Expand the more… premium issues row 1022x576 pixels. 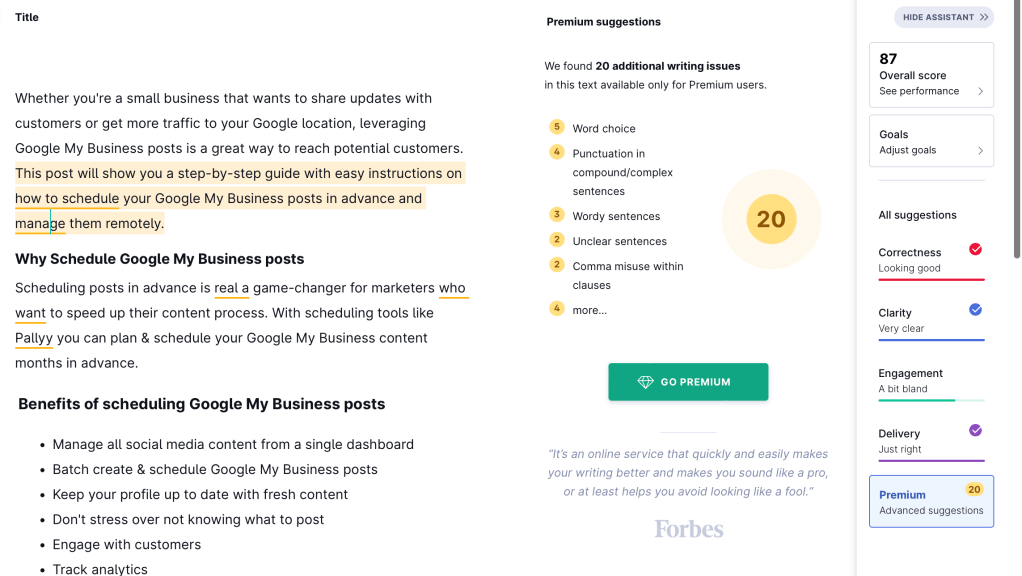click(589, 310)
